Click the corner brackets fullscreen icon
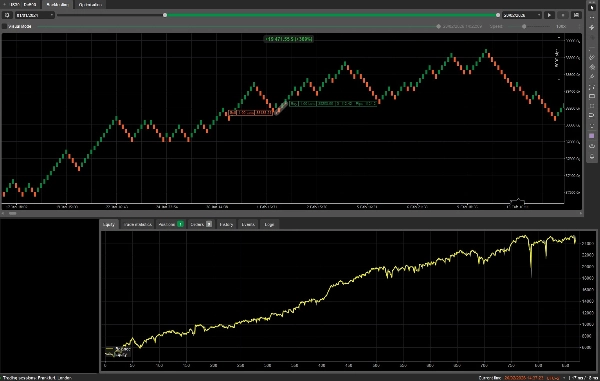The height and width of the screenshot is (381, 600). pos(592,87)
